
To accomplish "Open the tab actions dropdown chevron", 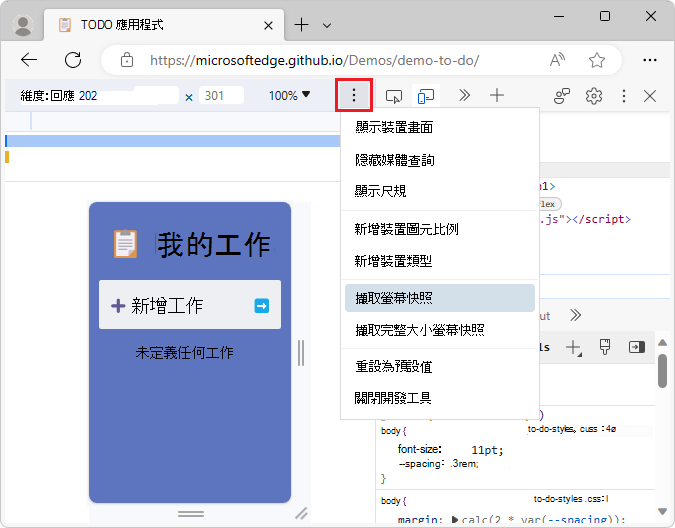I will 327,25.
